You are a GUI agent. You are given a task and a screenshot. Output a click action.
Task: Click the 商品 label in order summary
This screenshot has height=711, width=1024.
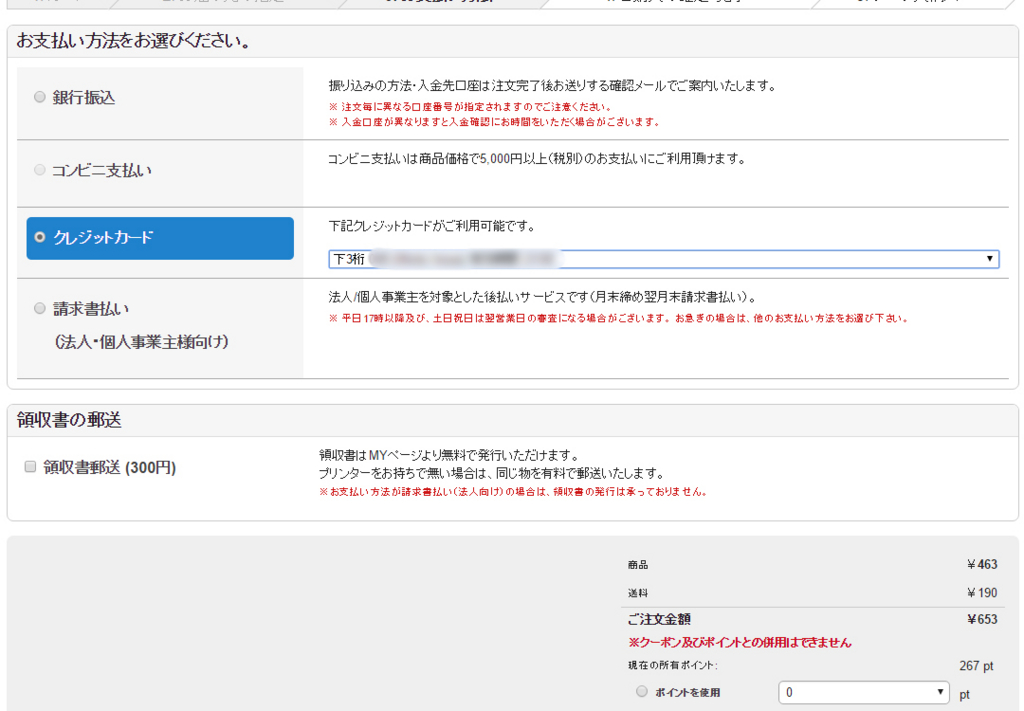coord(638,565)
